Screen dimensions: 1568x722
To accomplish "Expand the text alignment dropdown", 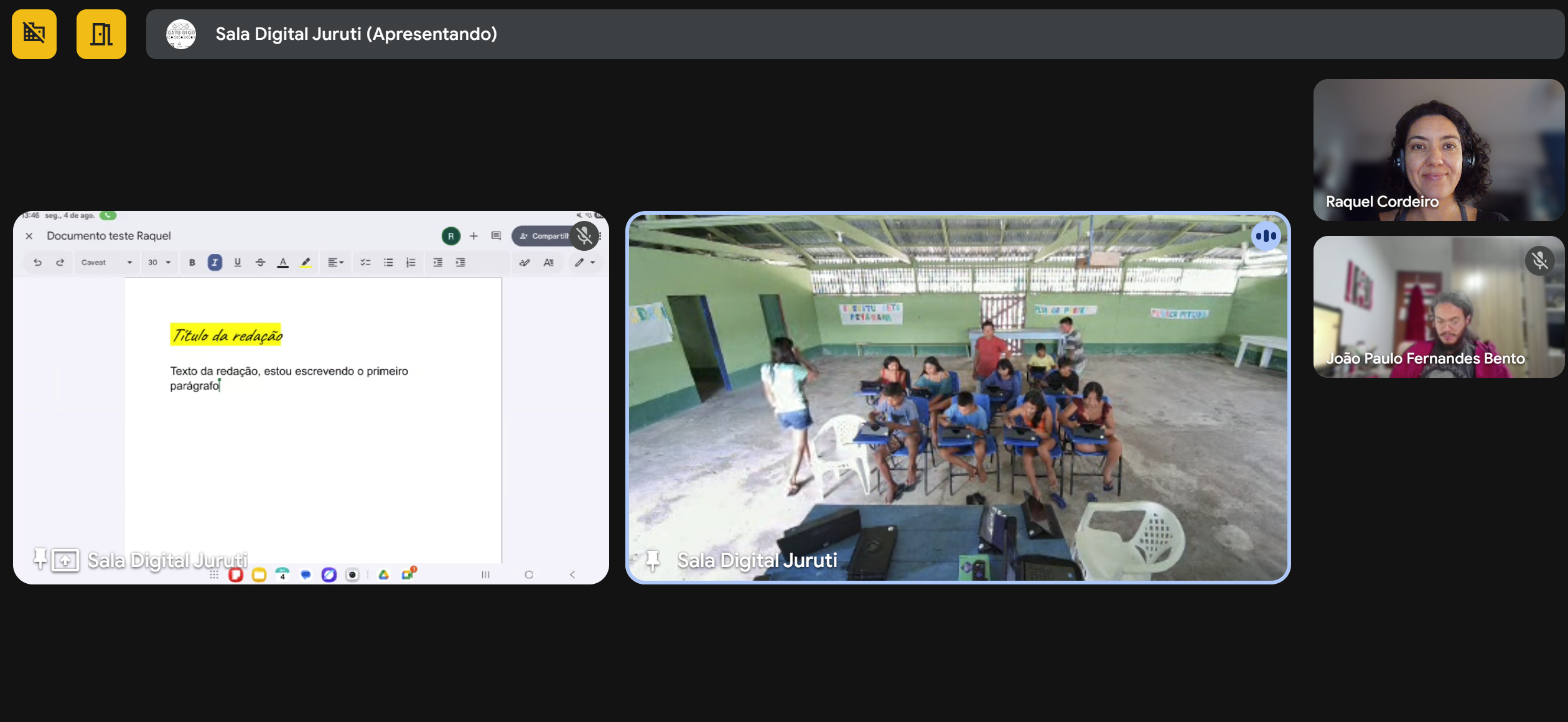I will pyautogui.click(x=336, y=263).
